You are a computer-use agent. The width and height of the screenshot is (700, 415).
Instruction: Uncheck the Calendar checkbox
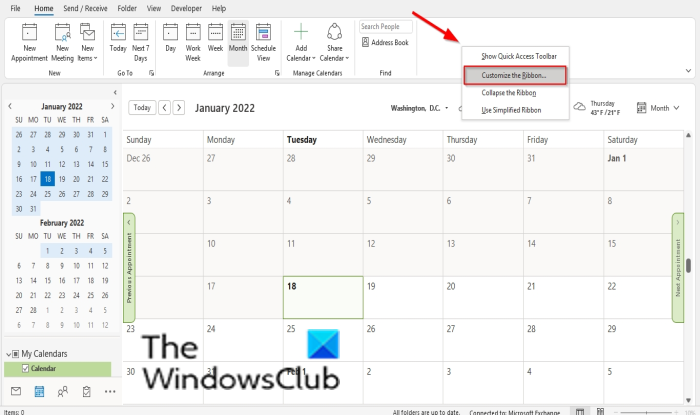pyautogui.click(x=25, y=369)
